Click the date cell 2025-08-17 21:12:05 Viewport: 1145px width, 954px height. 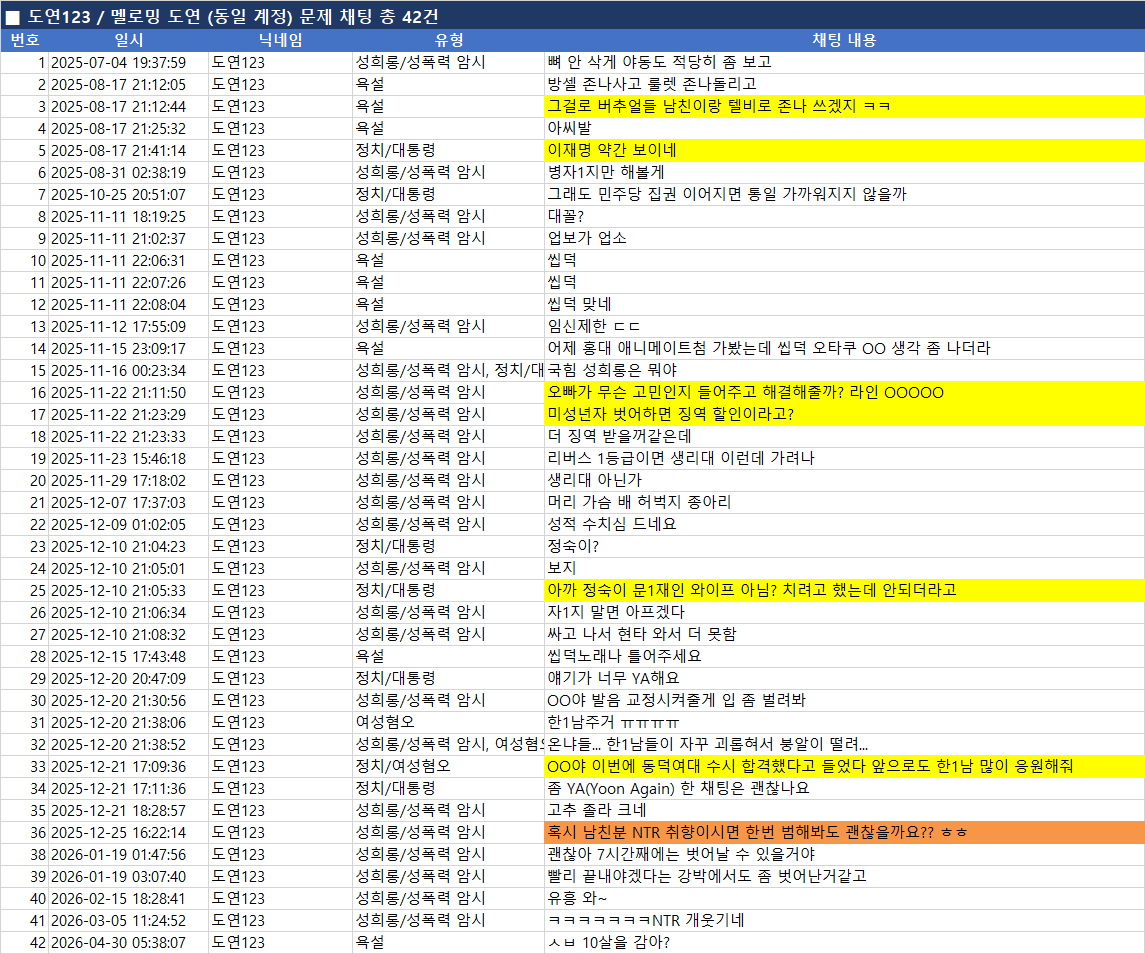[x=129, y=85]
